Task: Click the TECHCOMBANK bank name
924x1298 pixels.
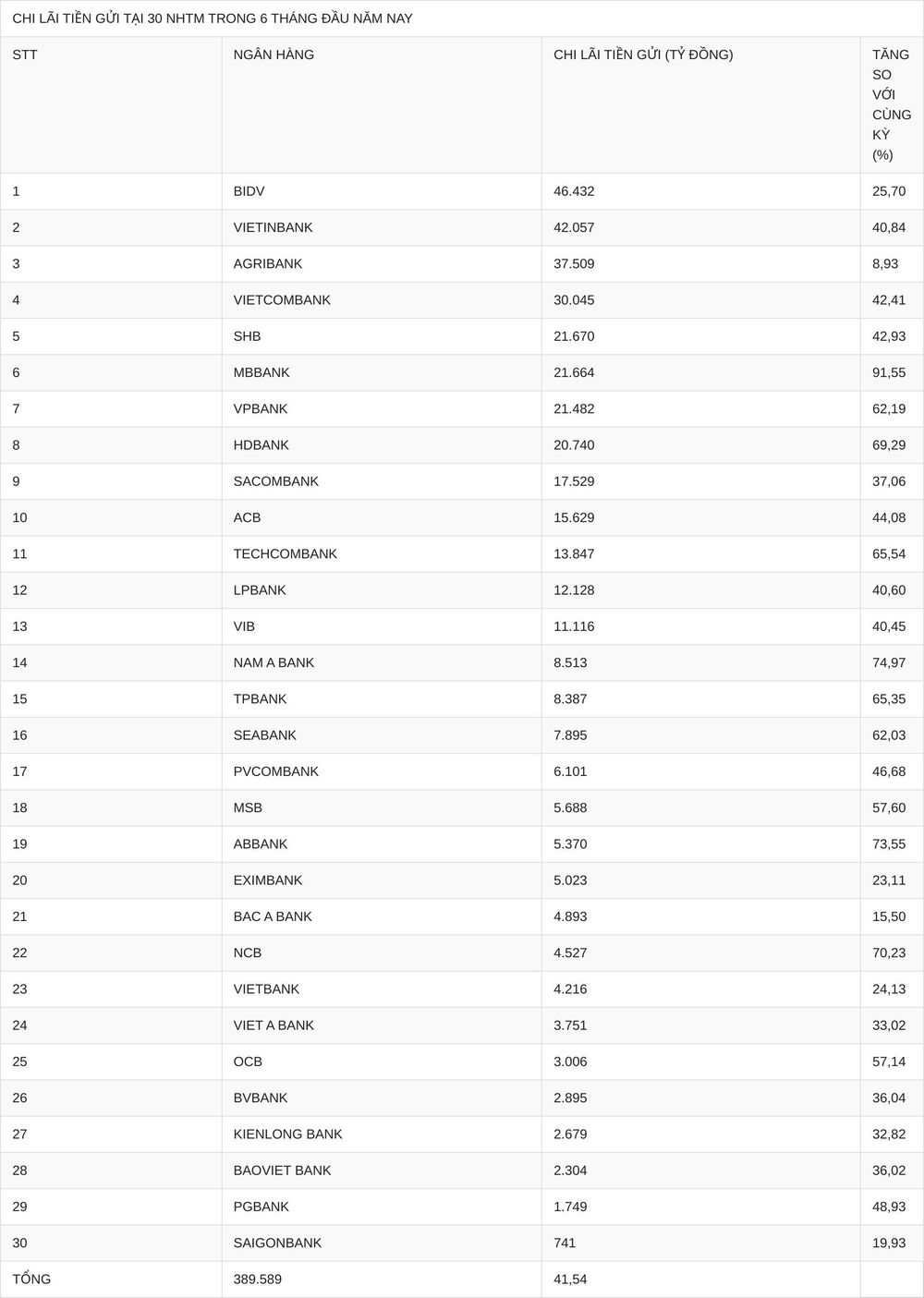Action: pos(286,553)
